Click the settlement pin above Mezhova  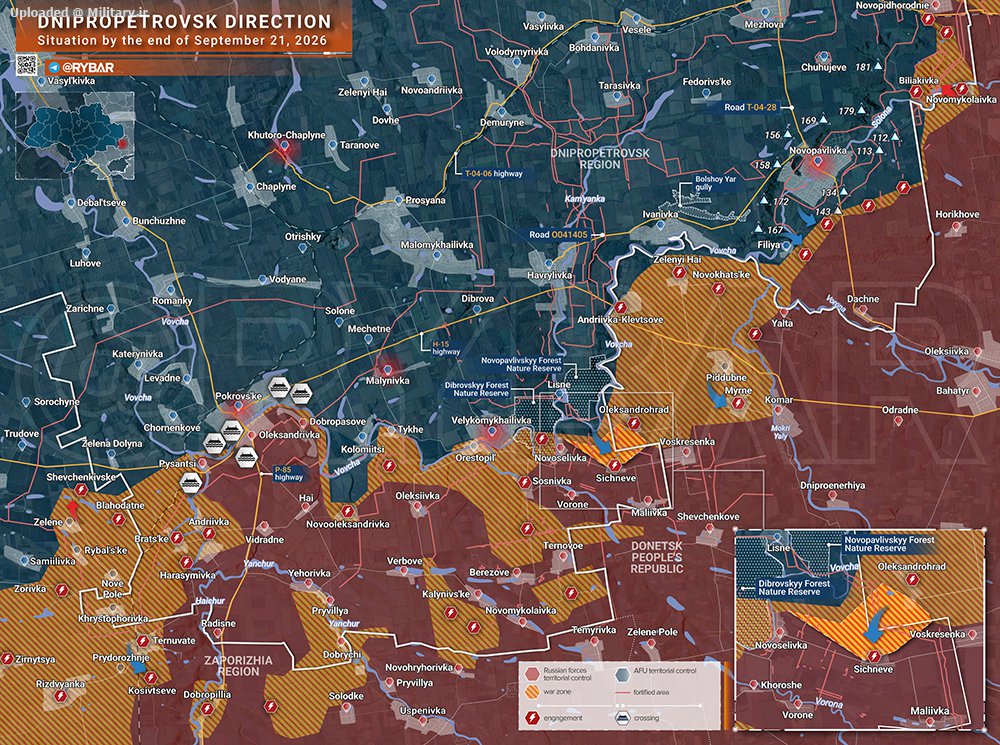tap(764, 13)
